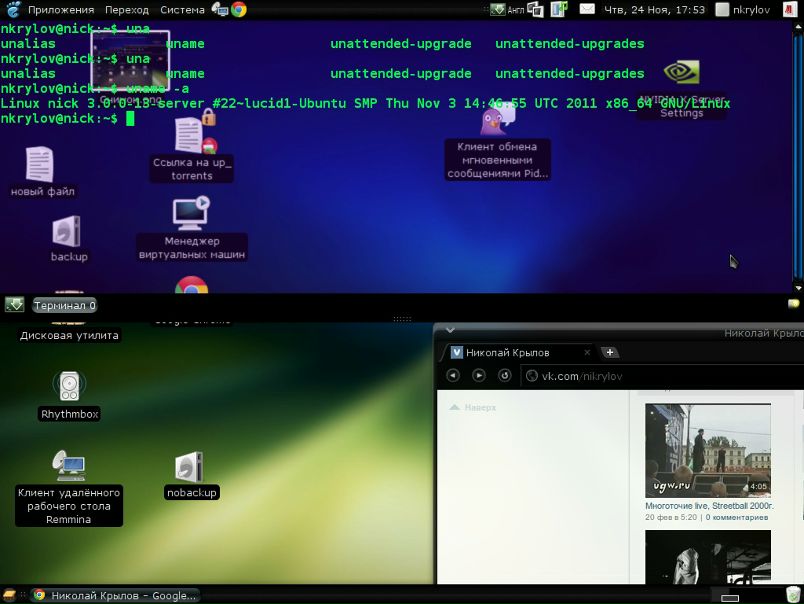The width and height of the screenshot is (804, 604).
Task: Launch the virtual machine manager icon
Action: click(190, 213)
